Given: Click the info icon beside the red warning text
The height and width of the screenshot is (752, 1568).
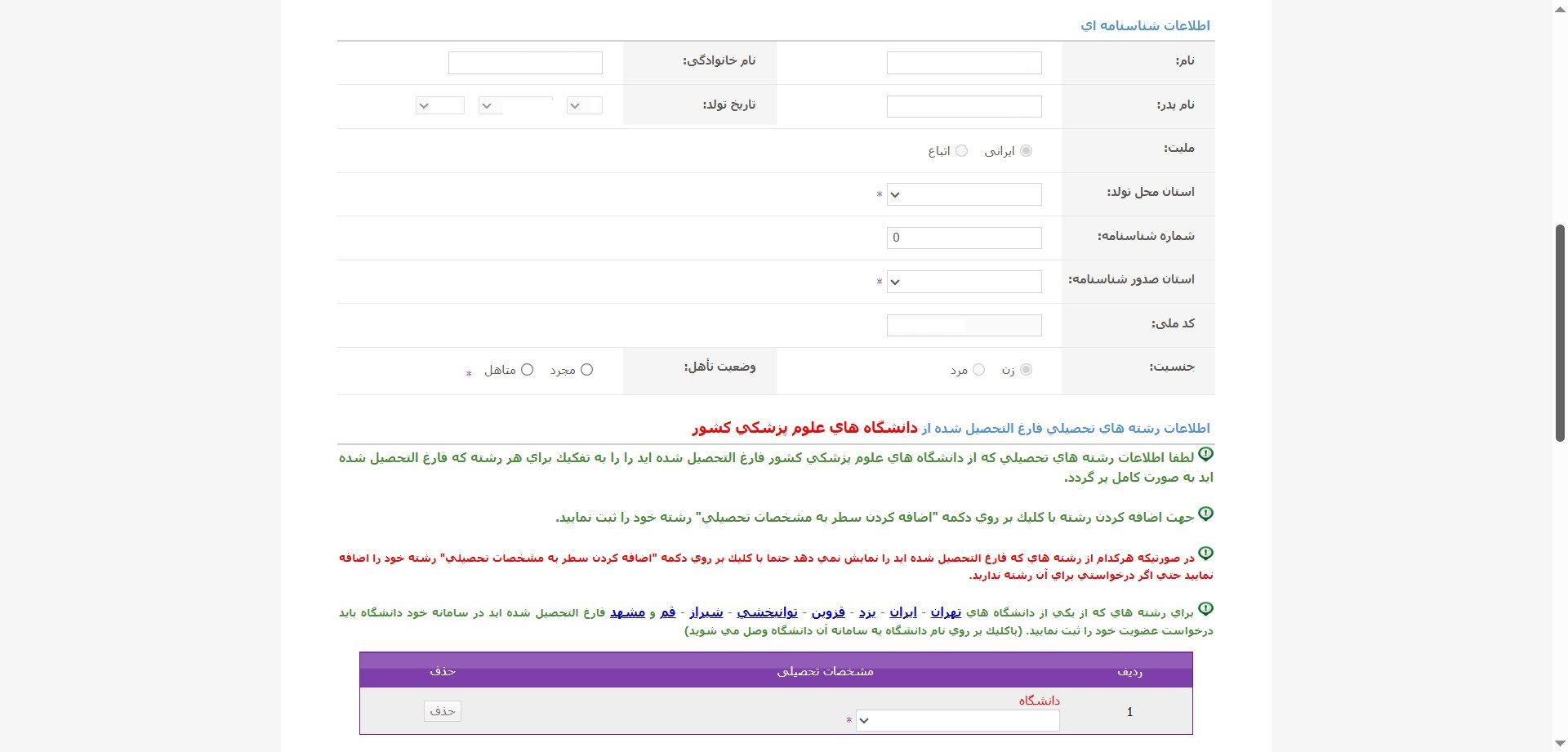Looking at the screenshot, I should (x=1205, y=554).
